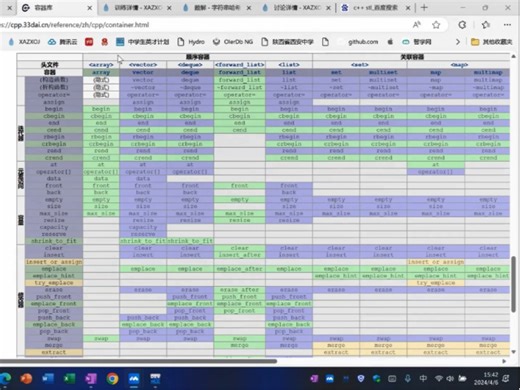Viewport: 520px width, 390px height.
Task: Click the <forward_list> header link
Action: (240, 65)
